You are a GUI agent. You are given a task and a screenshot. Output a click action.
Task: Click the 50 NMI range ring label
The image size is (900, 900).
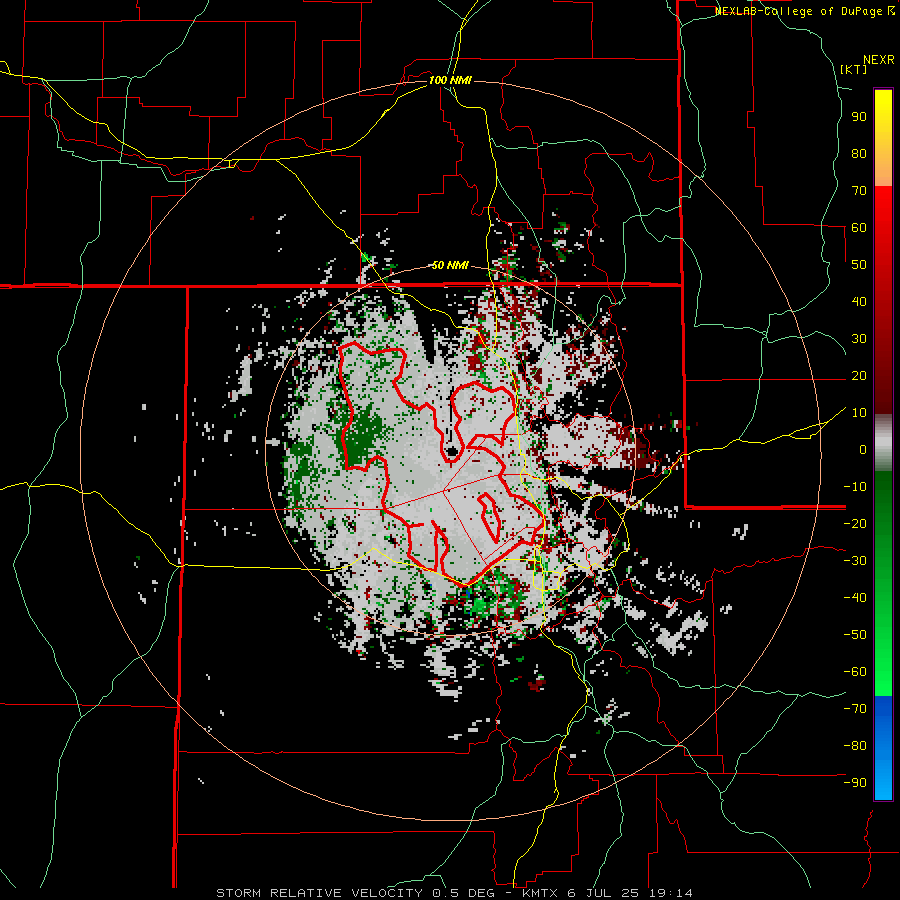pos(449,265)
